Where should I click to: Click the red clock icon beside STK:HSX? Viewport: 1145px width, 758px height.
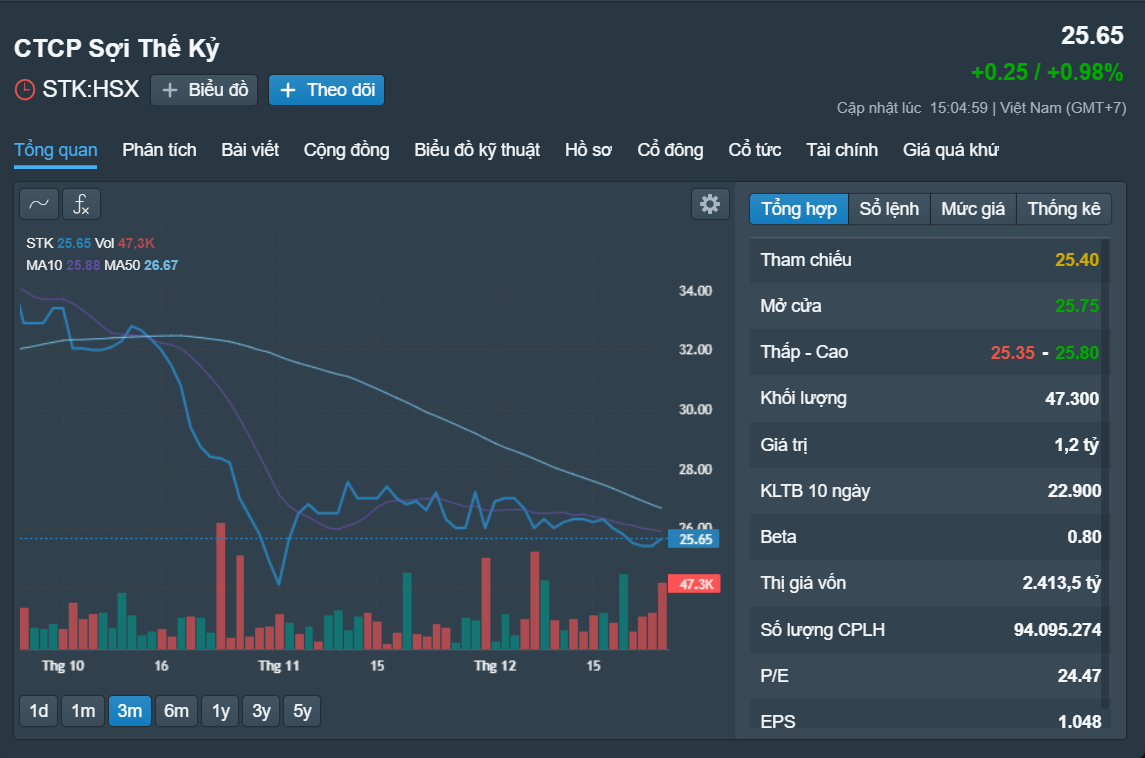[x=25, y=89]
